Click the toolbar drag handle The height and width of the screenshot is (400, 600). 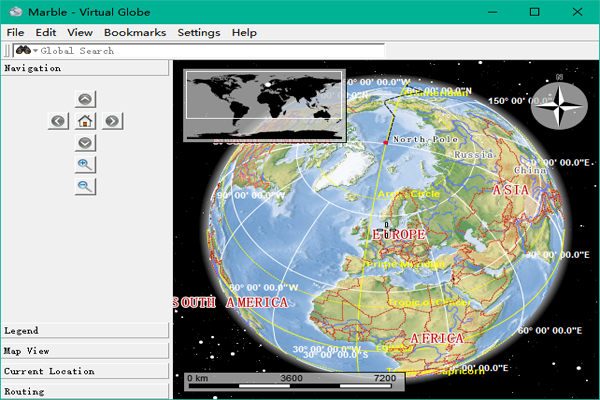(x=7, y=51)
